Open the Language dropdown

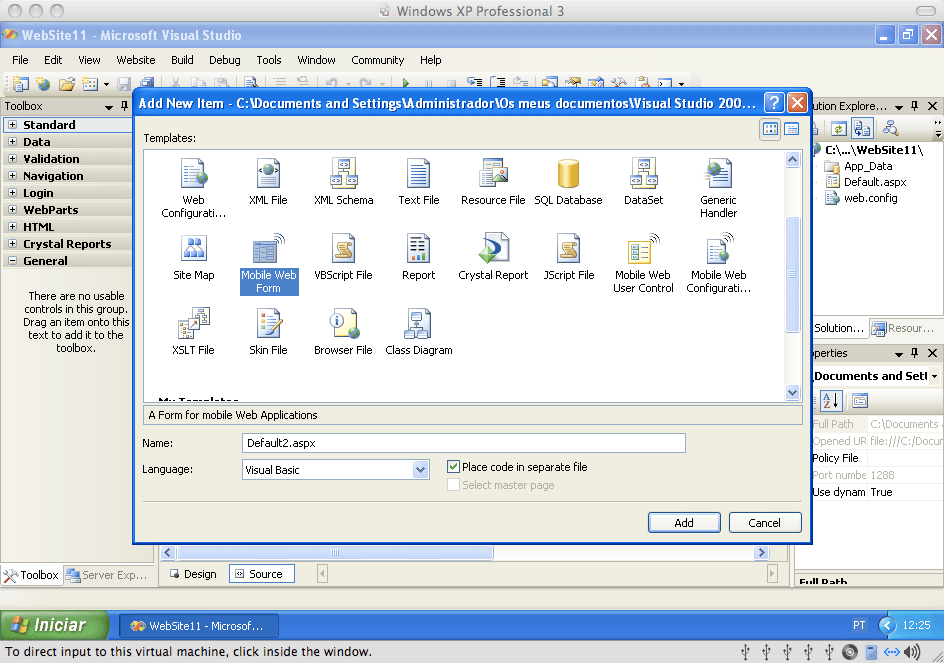coord(420,470)
